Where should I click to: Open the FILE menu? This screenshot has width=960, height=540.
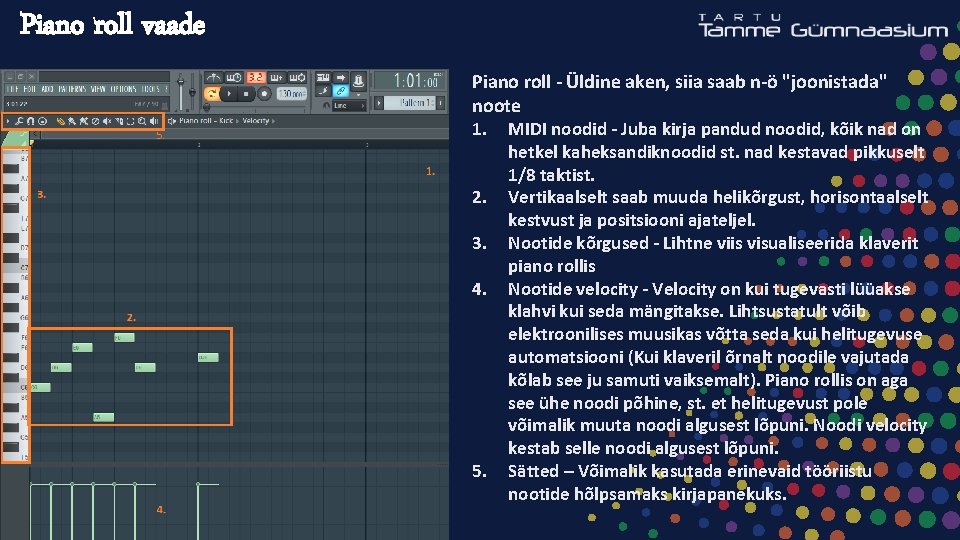point(12,89)
